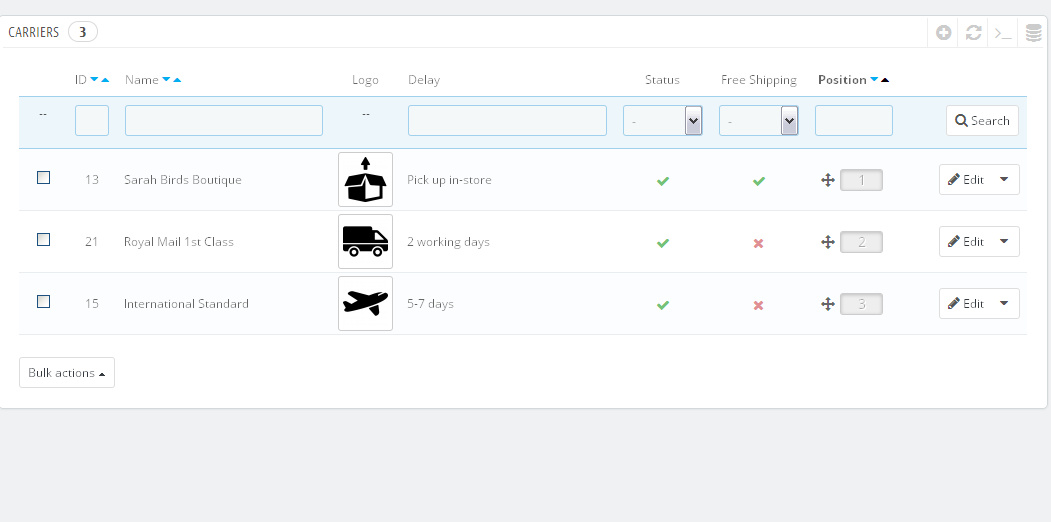Click the move handle for Sarah Birds Boutique
1051x522 pixels.
pyautogui.click(x=827, y=180)
